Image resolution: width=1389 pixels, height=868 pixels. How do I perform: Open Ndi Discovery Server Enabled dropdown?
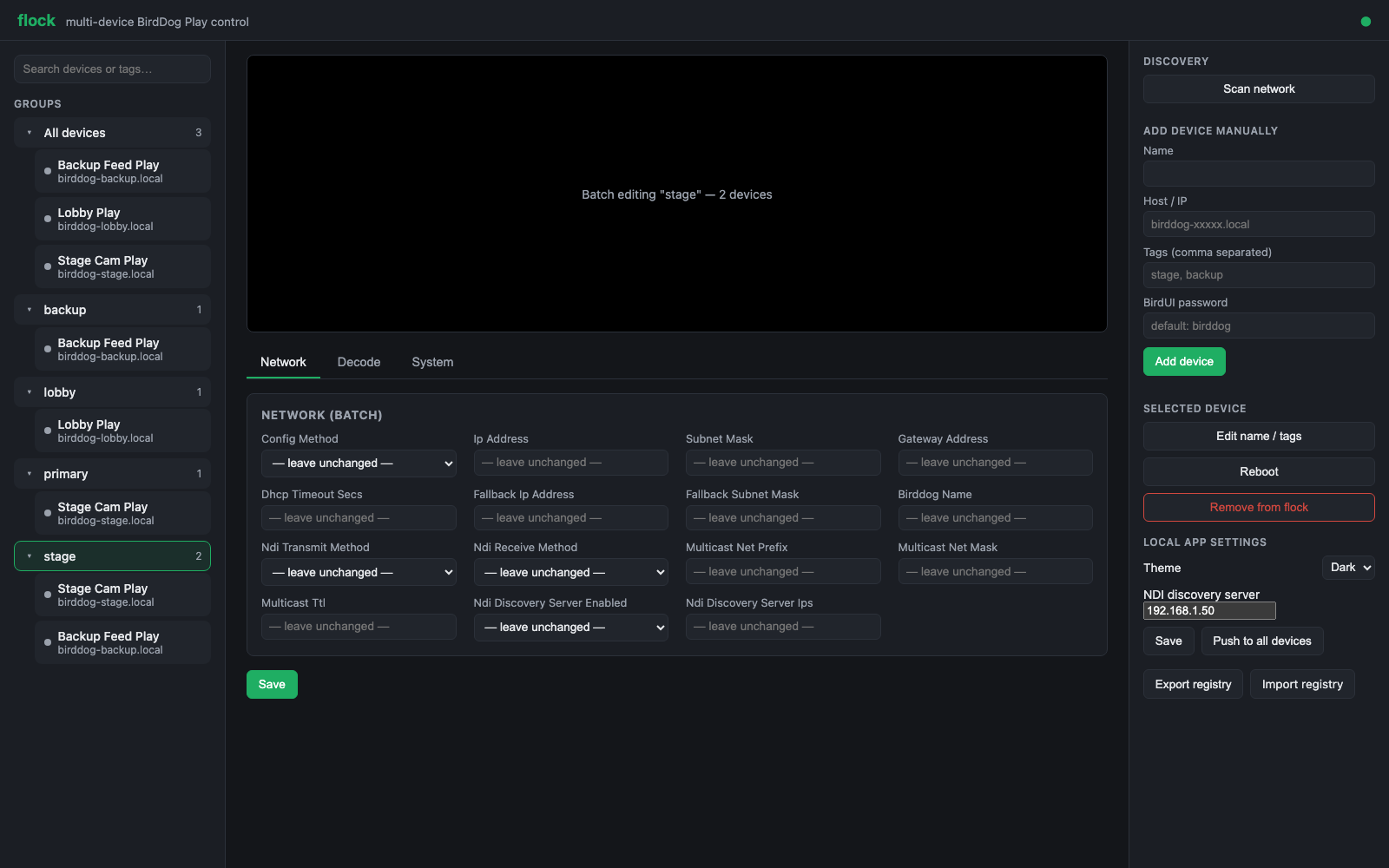[570, 627]
